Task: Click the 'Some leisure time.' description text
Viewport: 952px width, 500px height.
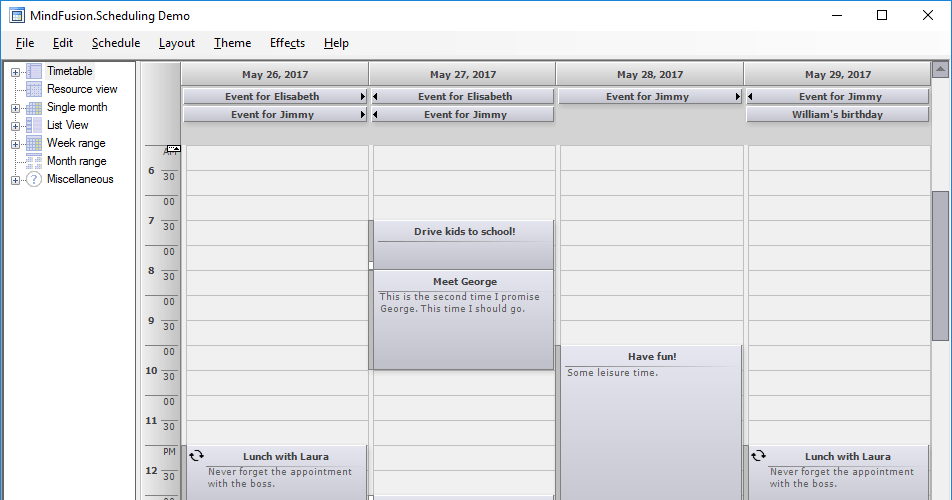Action: tap(612, 373)
